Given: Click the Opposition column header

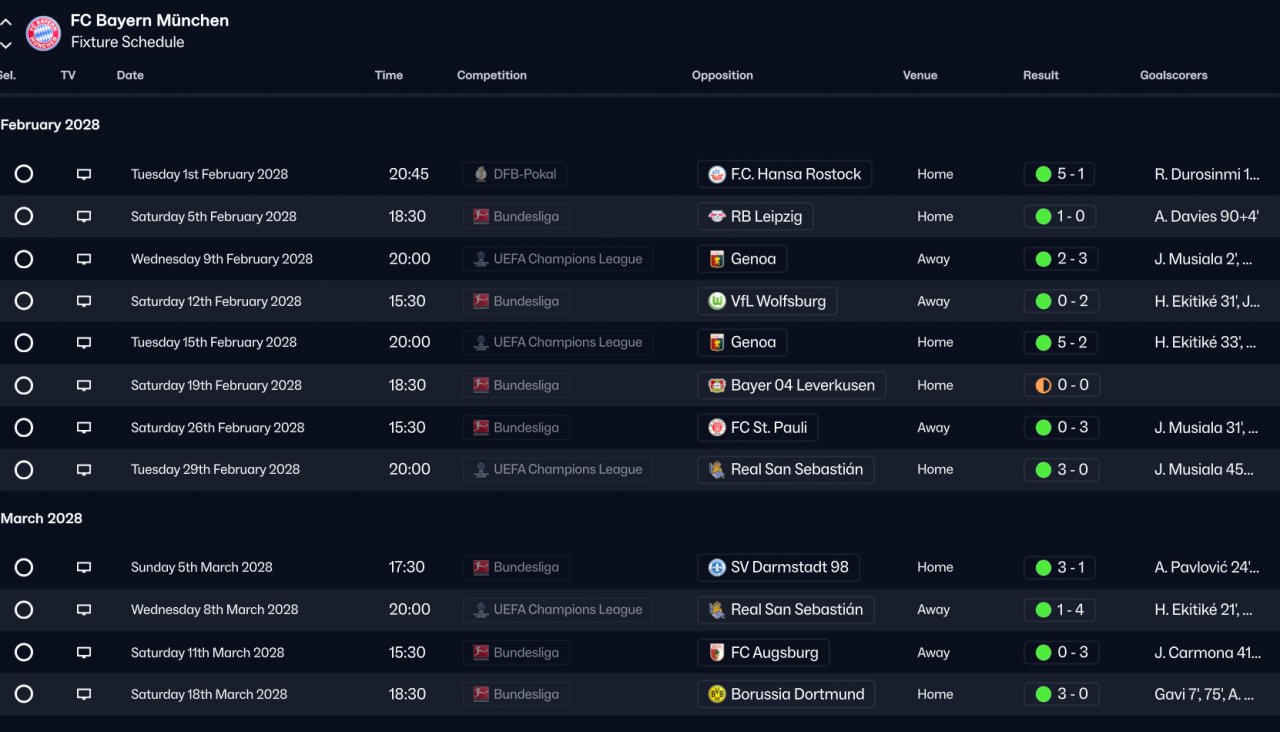Looking at the screenshot, I should click(x=722, y=75).
